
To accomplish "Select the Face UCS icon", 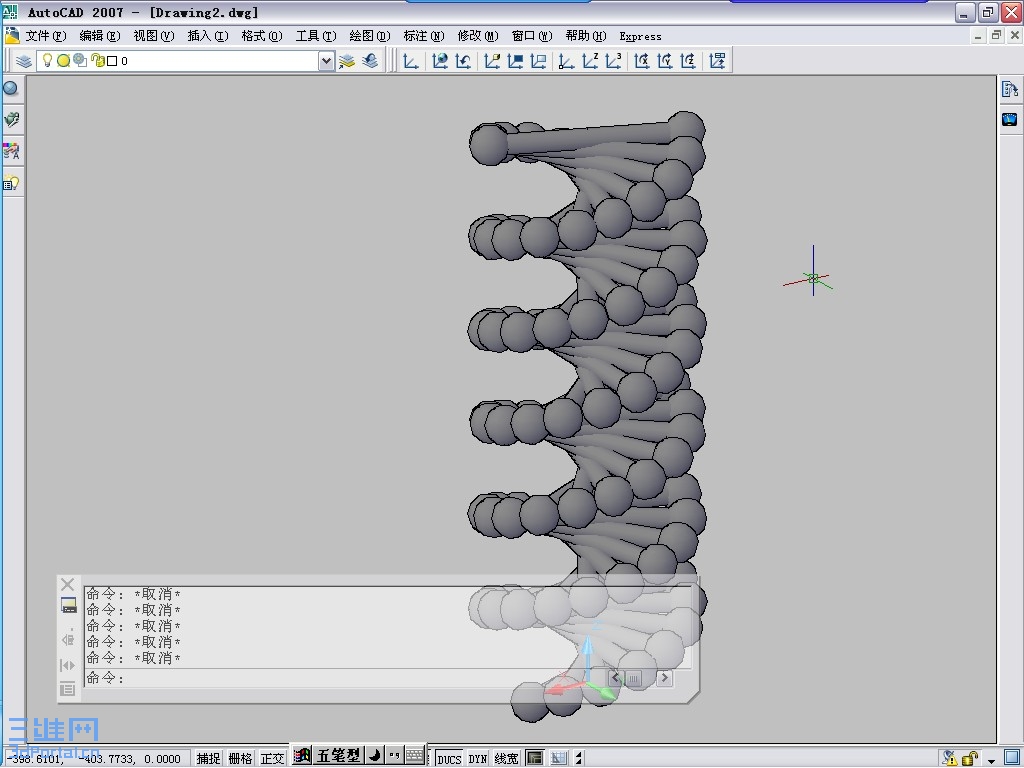I will coord(492,61).
